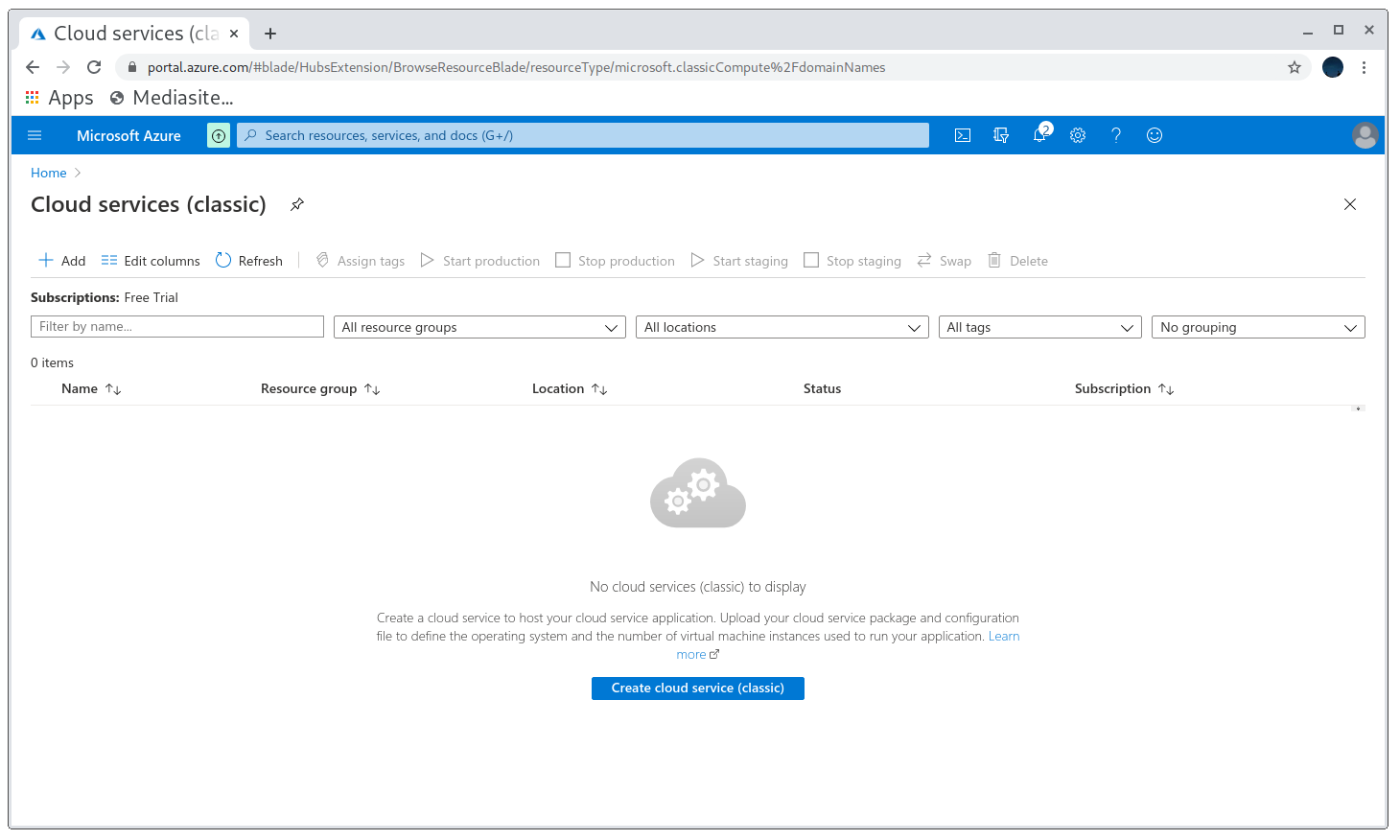This screenshot has height=840, width=1400.
Task: Open Directory and subscription filter icon
Action: pyautogui.click(x=1001, y=135)
